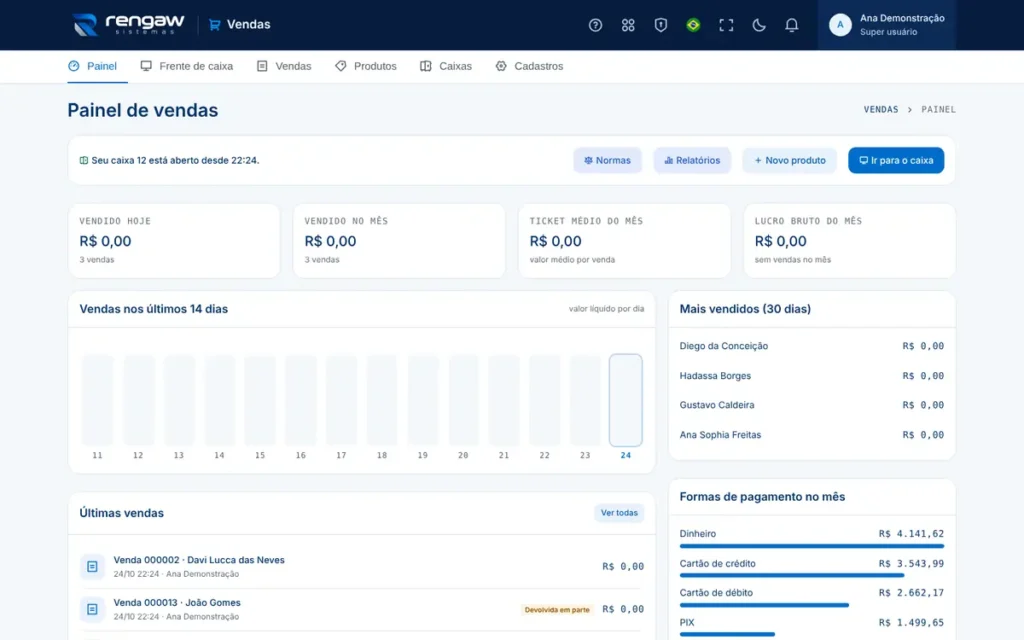The width and height of the screenshot is (1024, 640).
Task: Click the Vendas cart icon in header
Action: (214, 25)
